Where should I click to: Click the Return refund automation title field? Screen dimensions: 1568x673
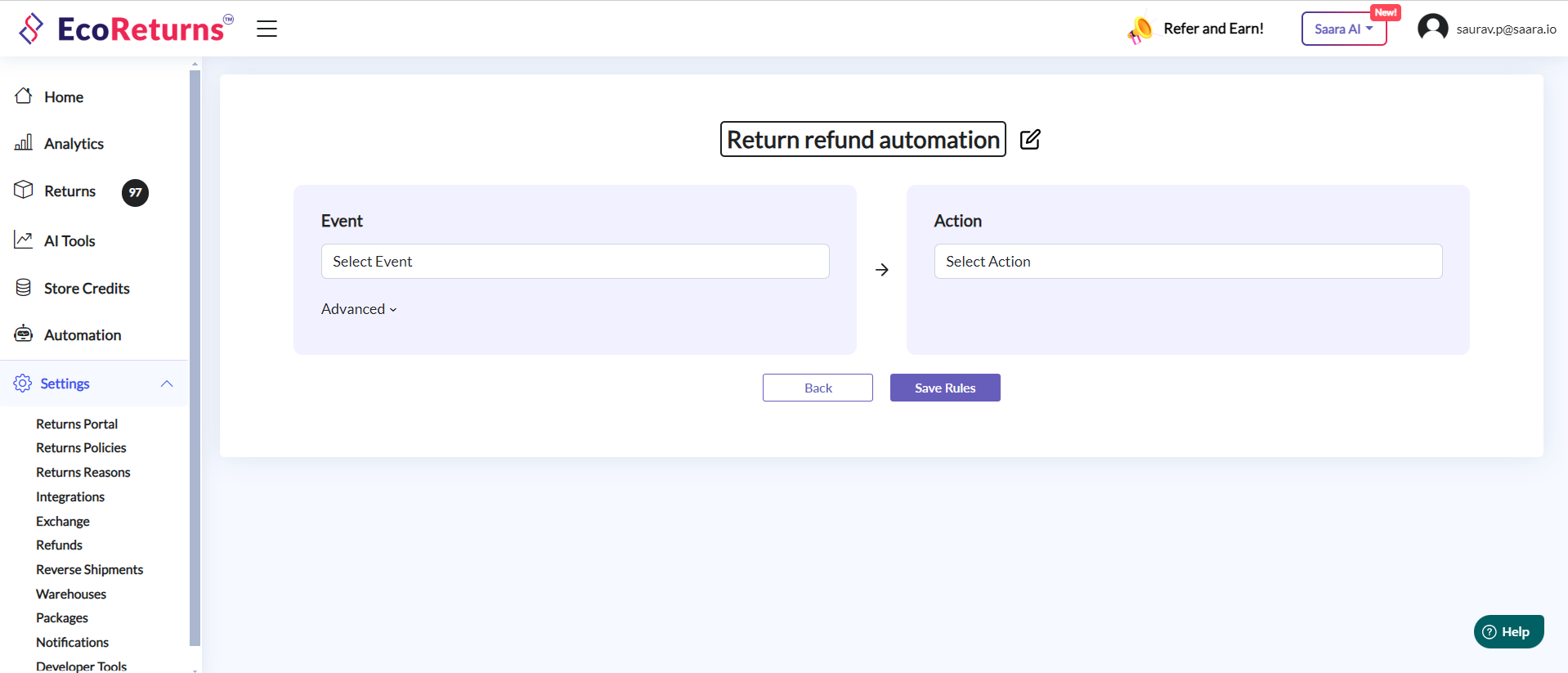pos(862,140)
